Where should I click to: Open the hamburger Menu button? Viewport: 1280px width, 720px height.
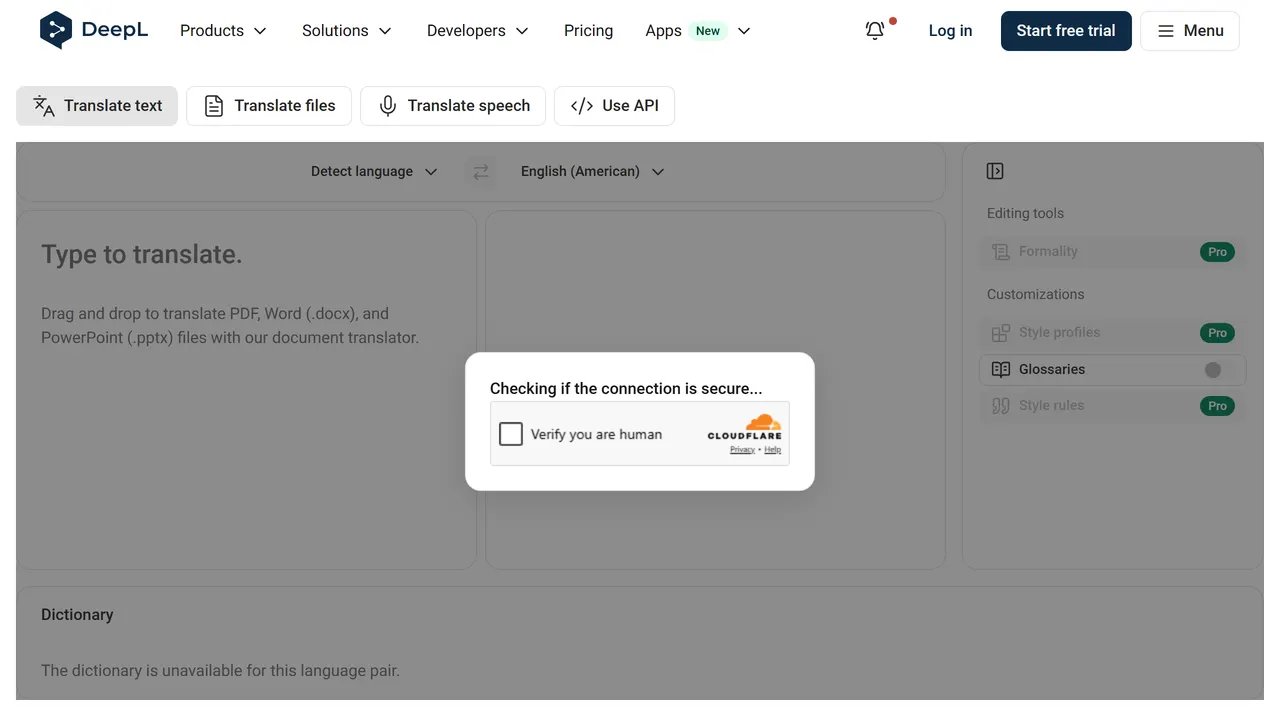point(1190,31)
